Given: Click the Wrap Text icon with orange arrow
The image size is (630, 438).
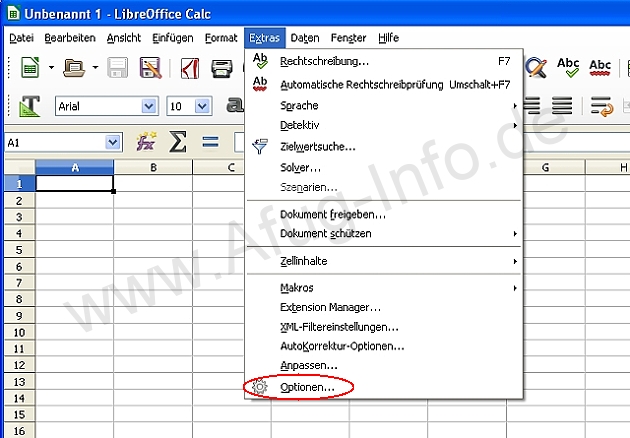Looking at the screenshot, I should (x=602, y=106).
